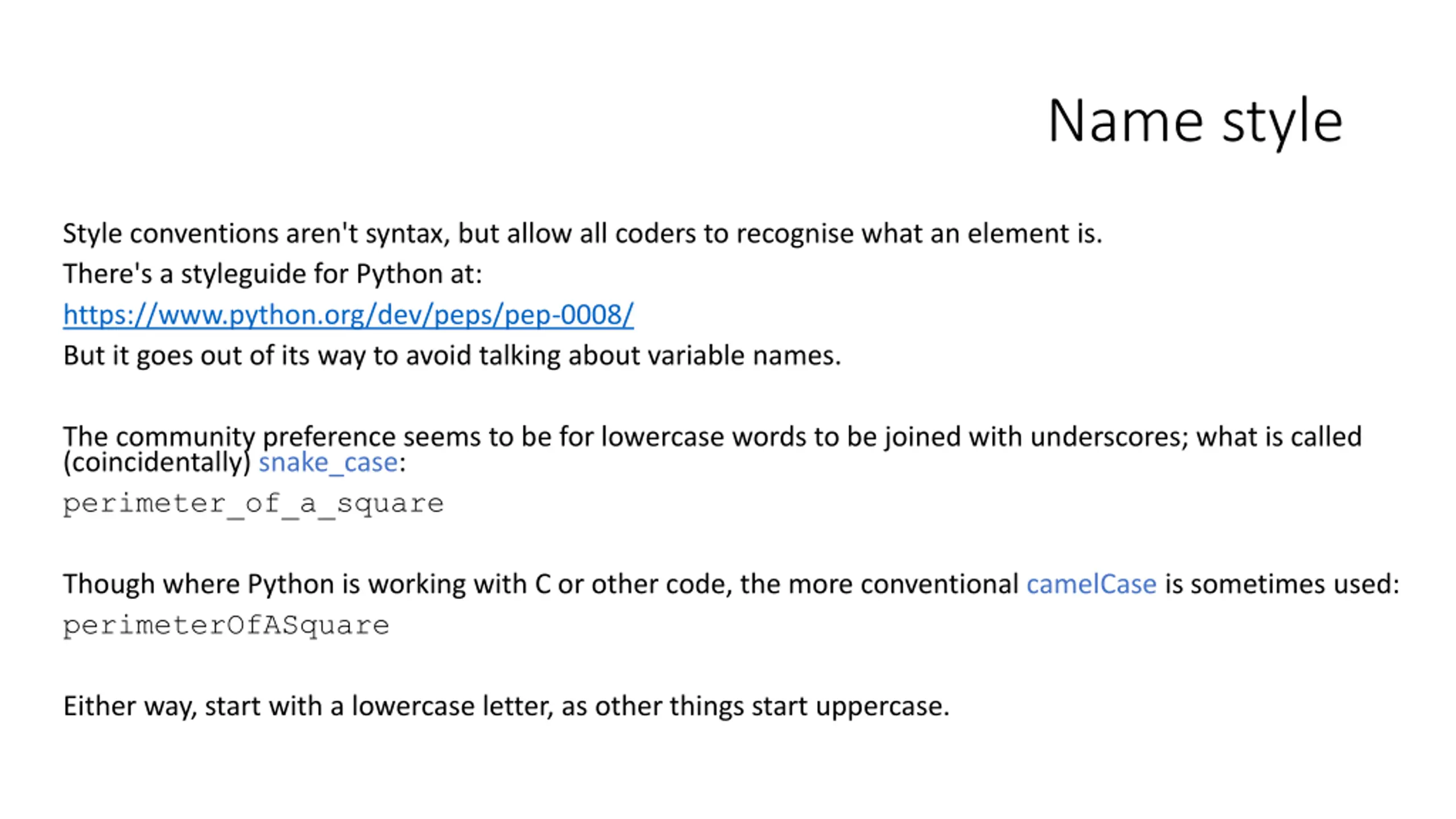The image size is (1456, 819).
Task: Click the 'Style conventions aren't syntax' sentence
Action: [582, 234]
